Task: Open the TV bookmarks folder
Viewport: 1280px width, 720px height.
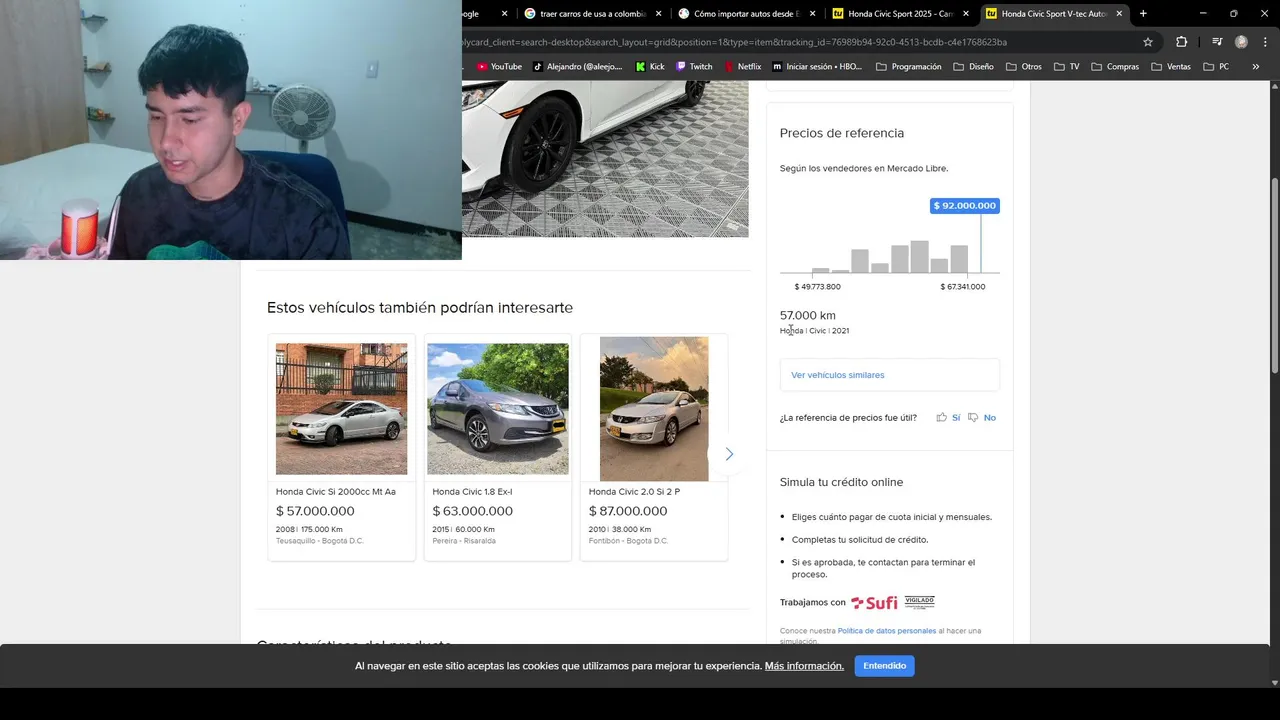Action: tap(1067, 67)
